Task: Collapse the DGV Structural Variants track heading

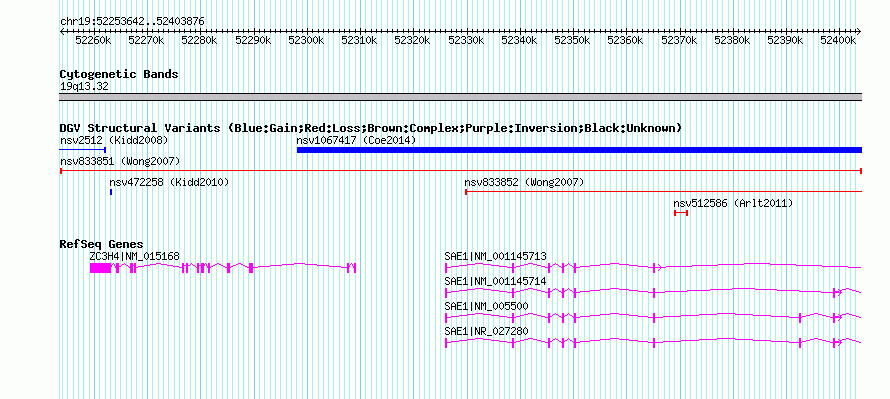Action: pos(370,128)
